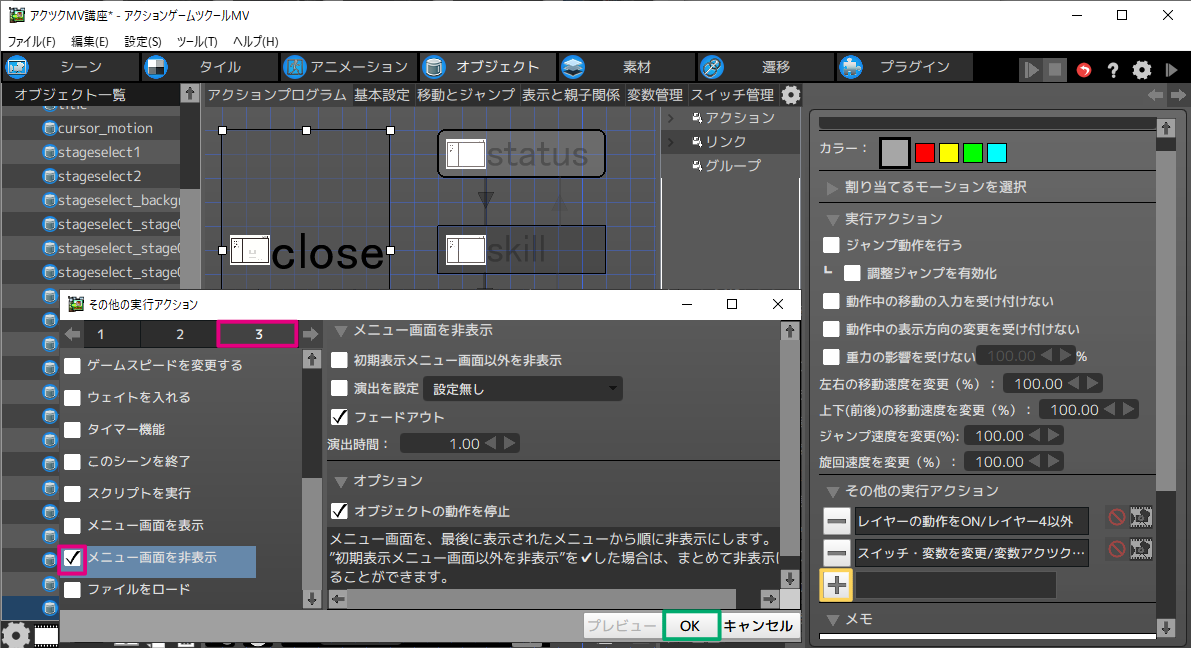Viewport: 1191px width, 648px height.
Task: Remove the レイヤーの動作をON action with minus
Action: coord(836,520)
